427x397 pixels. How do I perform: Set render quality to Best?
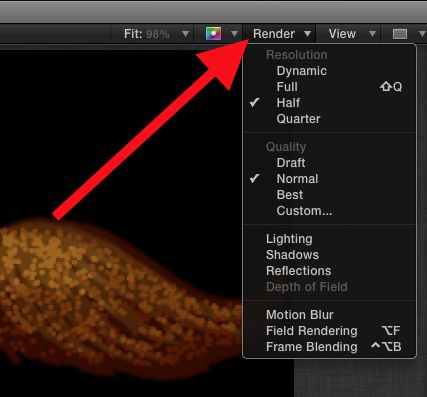pyautogui.click(x=329, y=195)
